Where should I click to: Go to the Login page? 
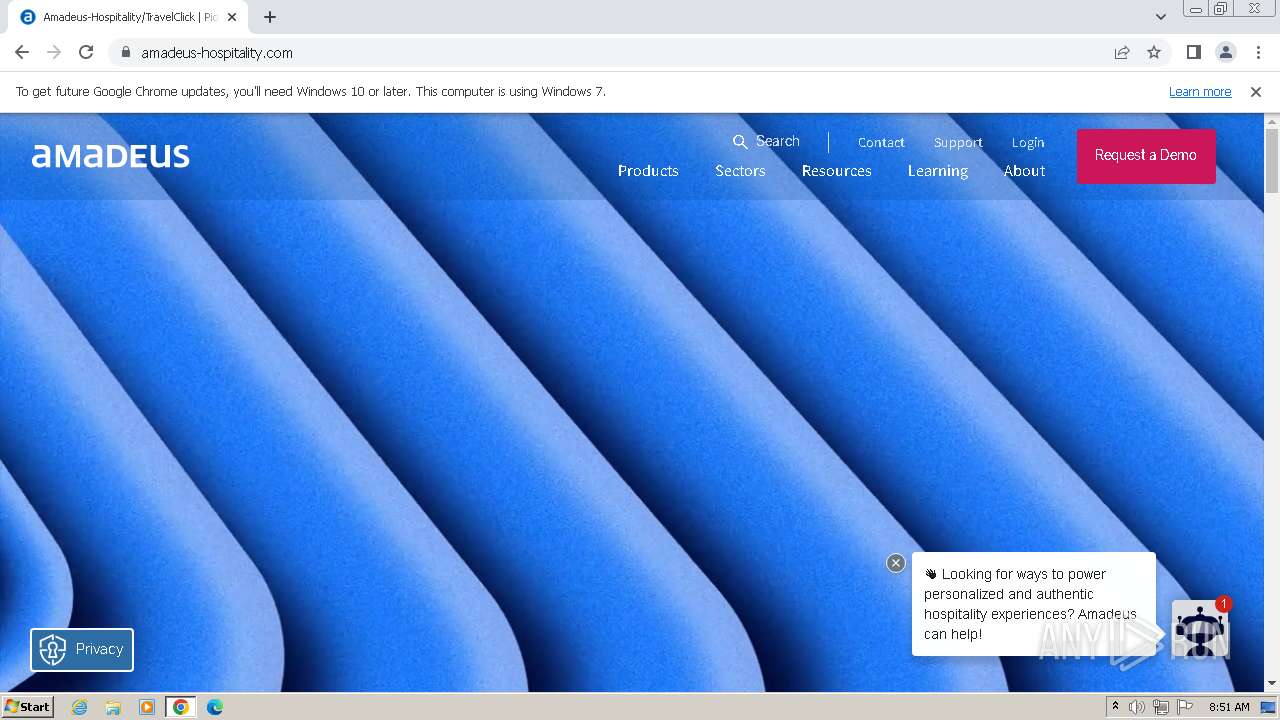(1028, 142)
